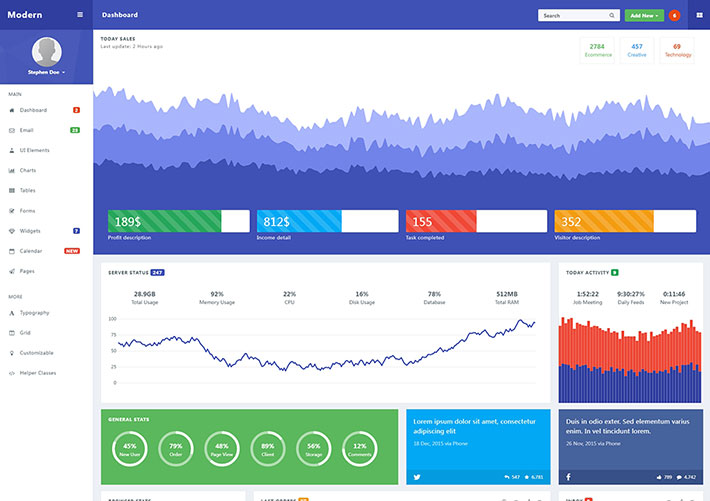Click the search magnifier icon

pyautogui.click(x=612, y=16)
